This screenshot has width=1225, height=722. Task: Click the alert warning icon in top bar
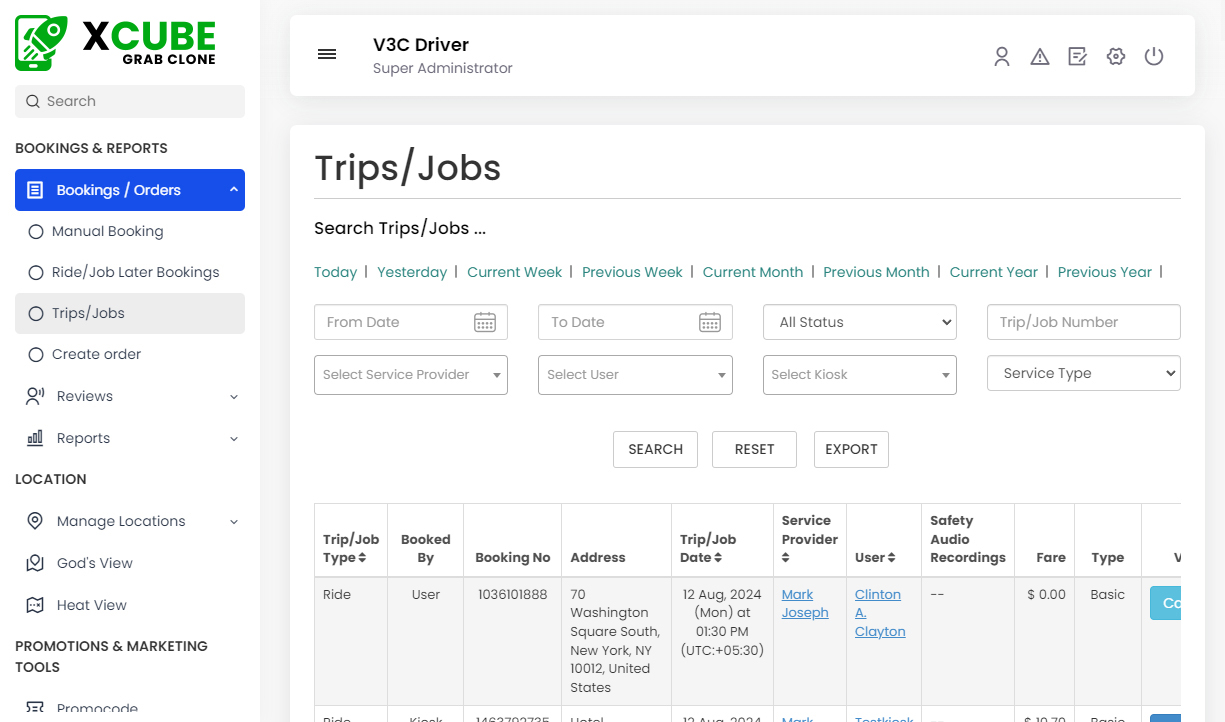pyautogui.click(x=1040, y=56)
